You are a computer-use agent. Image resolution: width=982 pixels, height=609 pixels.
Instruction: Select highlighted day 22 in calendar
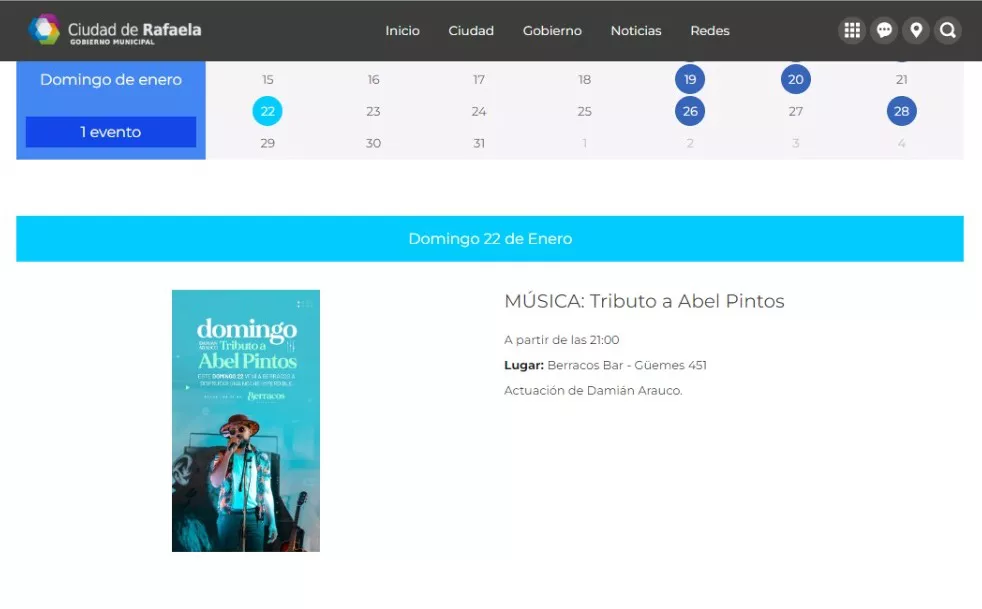tap(267, 111)
